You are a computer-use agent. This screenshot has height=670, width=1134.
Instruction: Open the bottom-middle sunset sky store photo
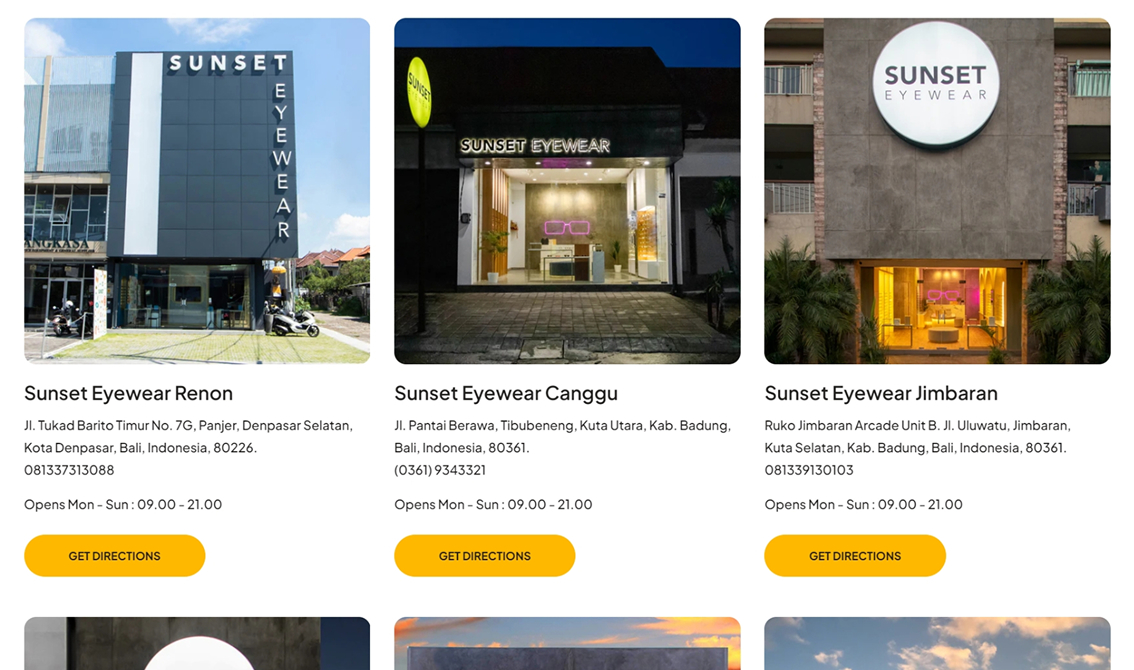point(567,643)
